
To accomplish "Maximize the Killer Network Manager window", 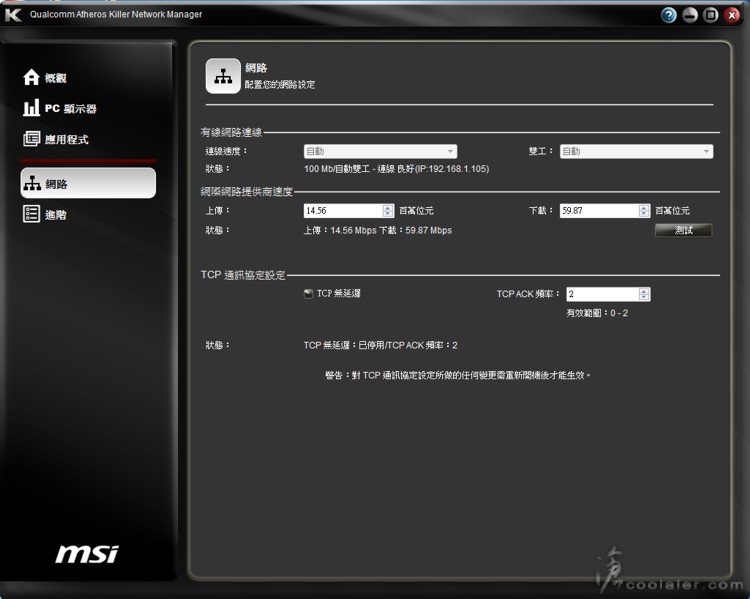I will tap(711, 15).
